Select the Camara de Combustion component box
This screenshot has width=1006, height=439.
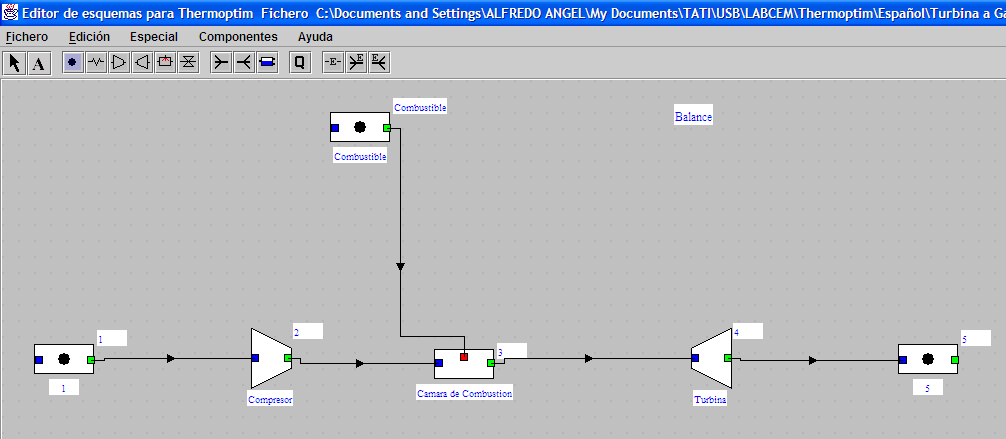pos(464,364)
